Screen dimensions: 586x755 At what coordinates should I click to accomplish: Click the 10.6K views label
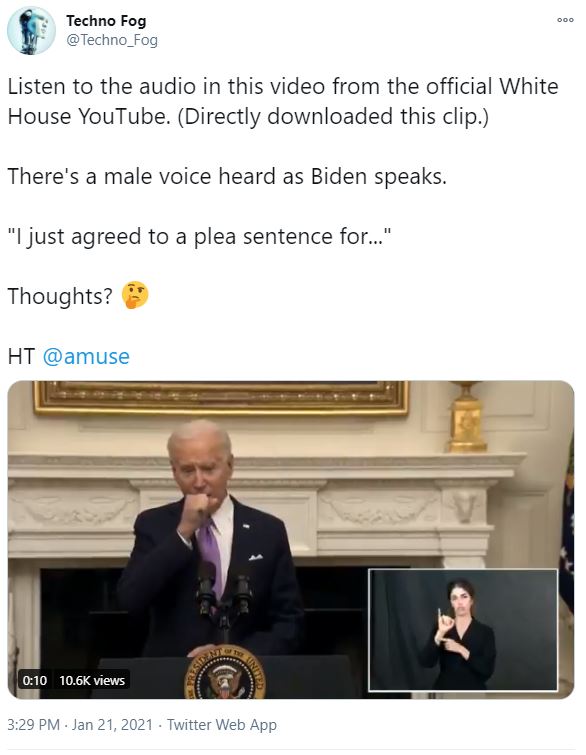(92, 680)
